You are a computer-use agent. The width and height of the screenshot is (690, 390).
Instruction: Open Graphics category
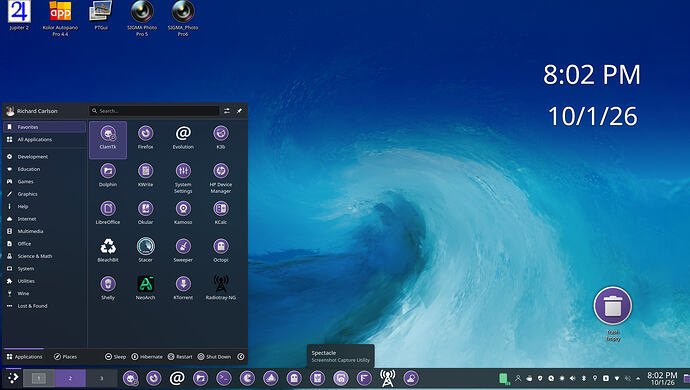tap(44, 194)
